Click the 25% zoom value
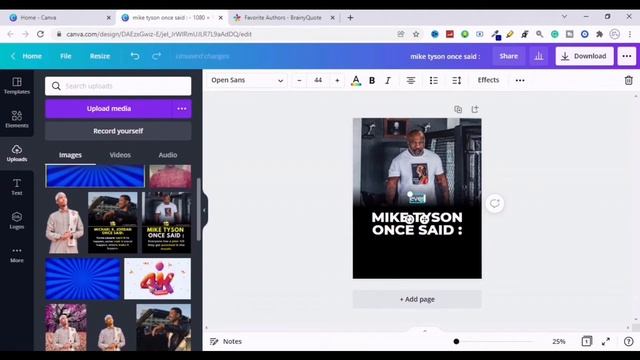This screenshot has height=360, width=640. (558, 341)
